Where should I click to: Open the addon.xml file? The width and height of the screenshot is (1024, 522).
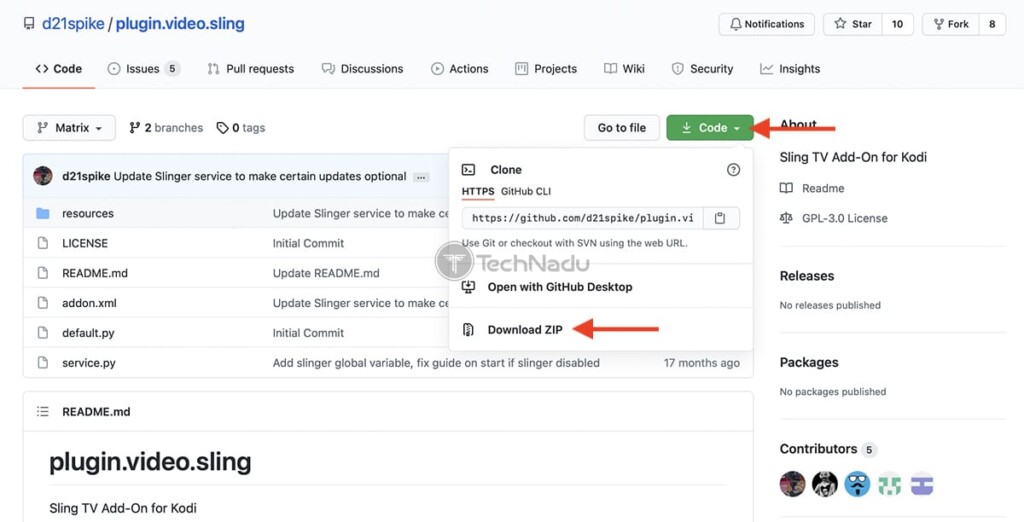coord(89,303)
